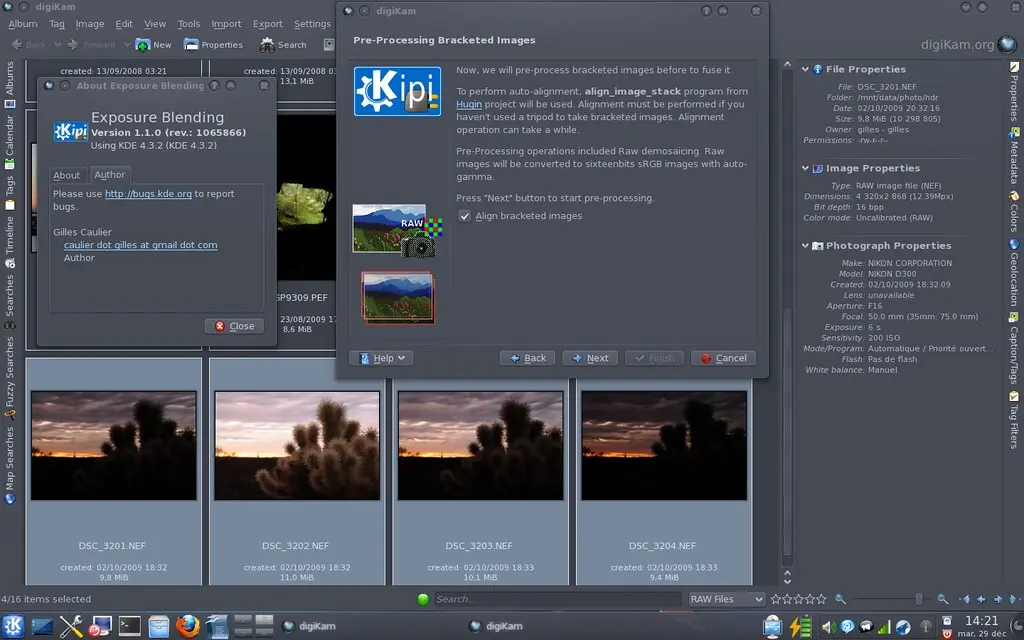The width and height of the screenshot is (1024, 640).
Task: Open the Import menu
Action: 226,23
